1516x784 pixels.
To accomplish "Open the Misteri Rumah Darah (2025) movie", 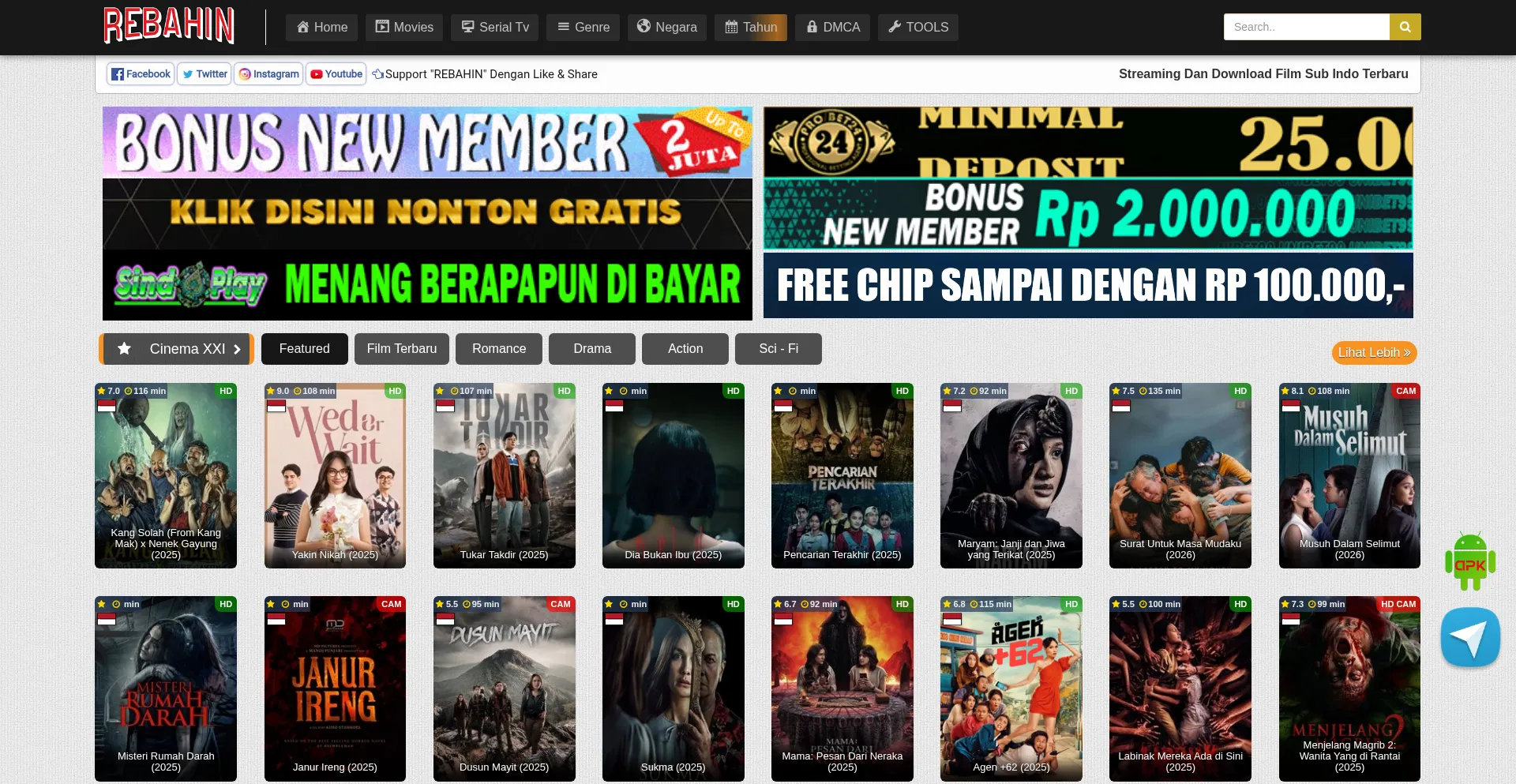I will (166, 688).
